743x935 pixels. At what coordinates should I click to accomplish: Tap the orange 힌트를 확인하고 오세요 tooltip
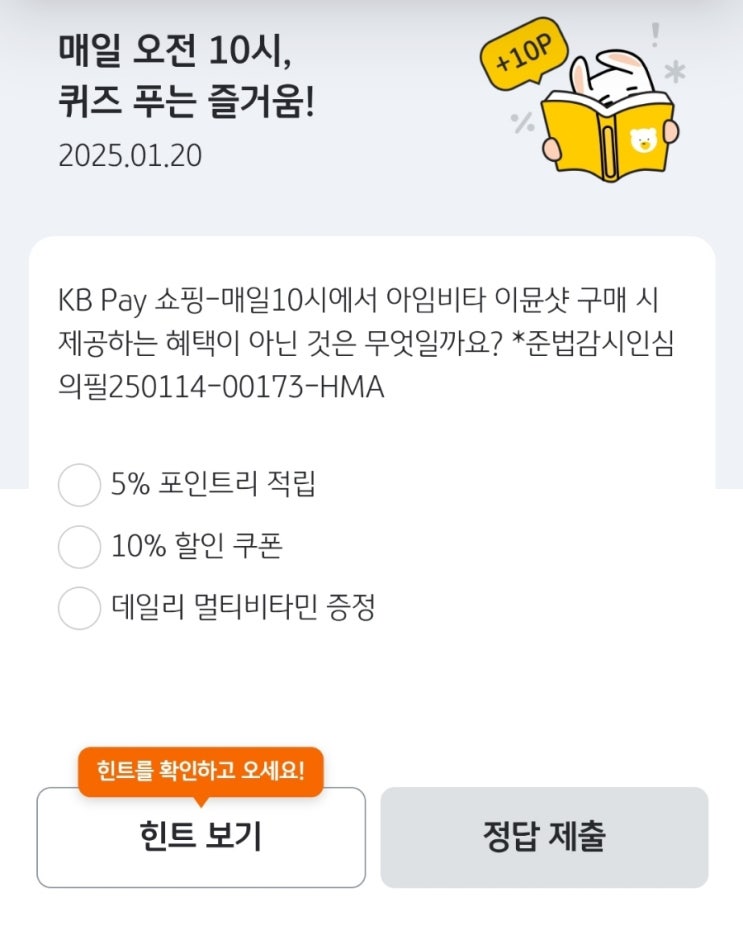tap(201, 771)
